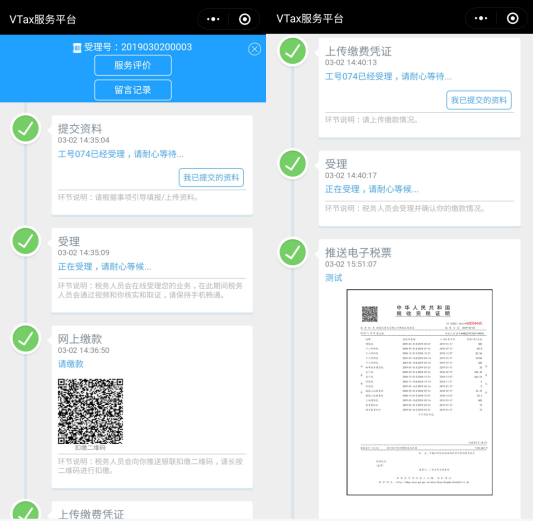The image size is (533, 521).
Task: Click the three-dot menu in left header
Action: [213, 19]
